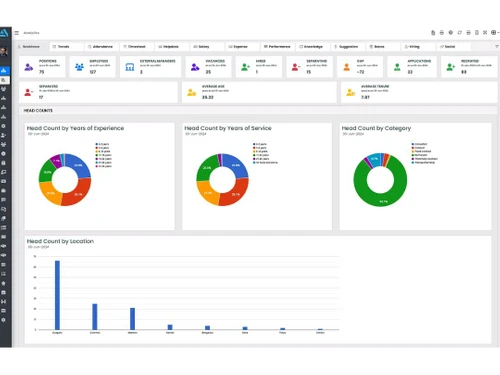Click the Positions value 75
Viewport: 500px width, 375px height.
coord(41,72)
